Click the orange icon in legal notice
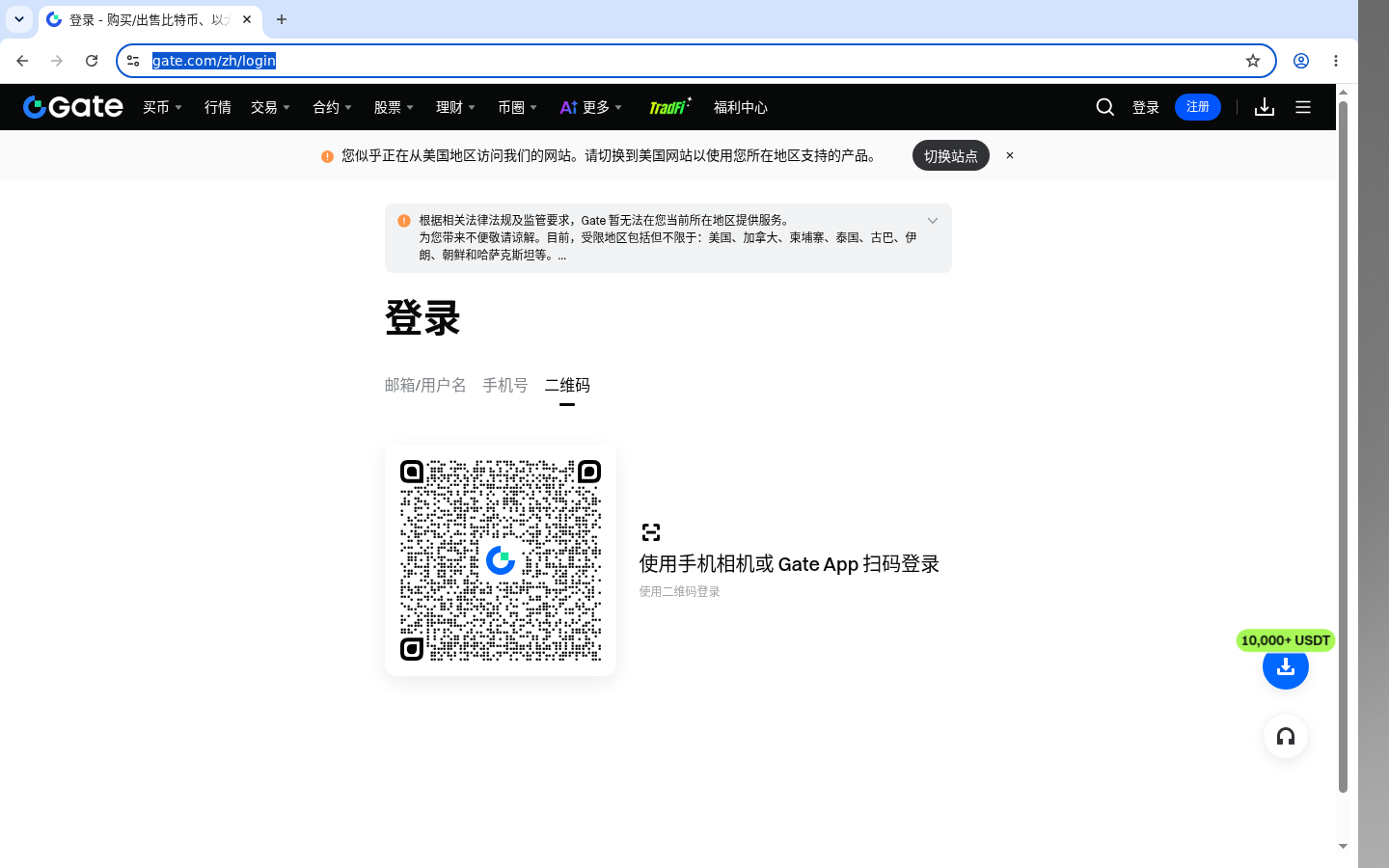Viewport: 1389px width, 868px height. [404, 221]
